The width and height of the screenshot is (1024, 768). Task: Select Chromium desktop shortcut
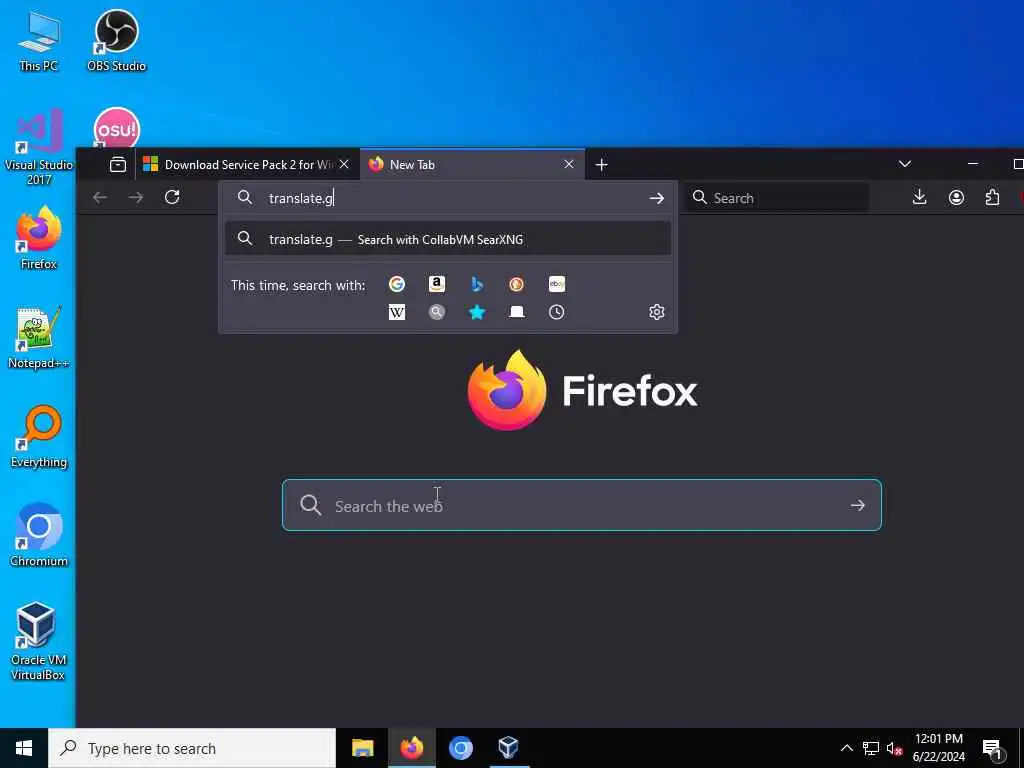(x=39, y=535)
